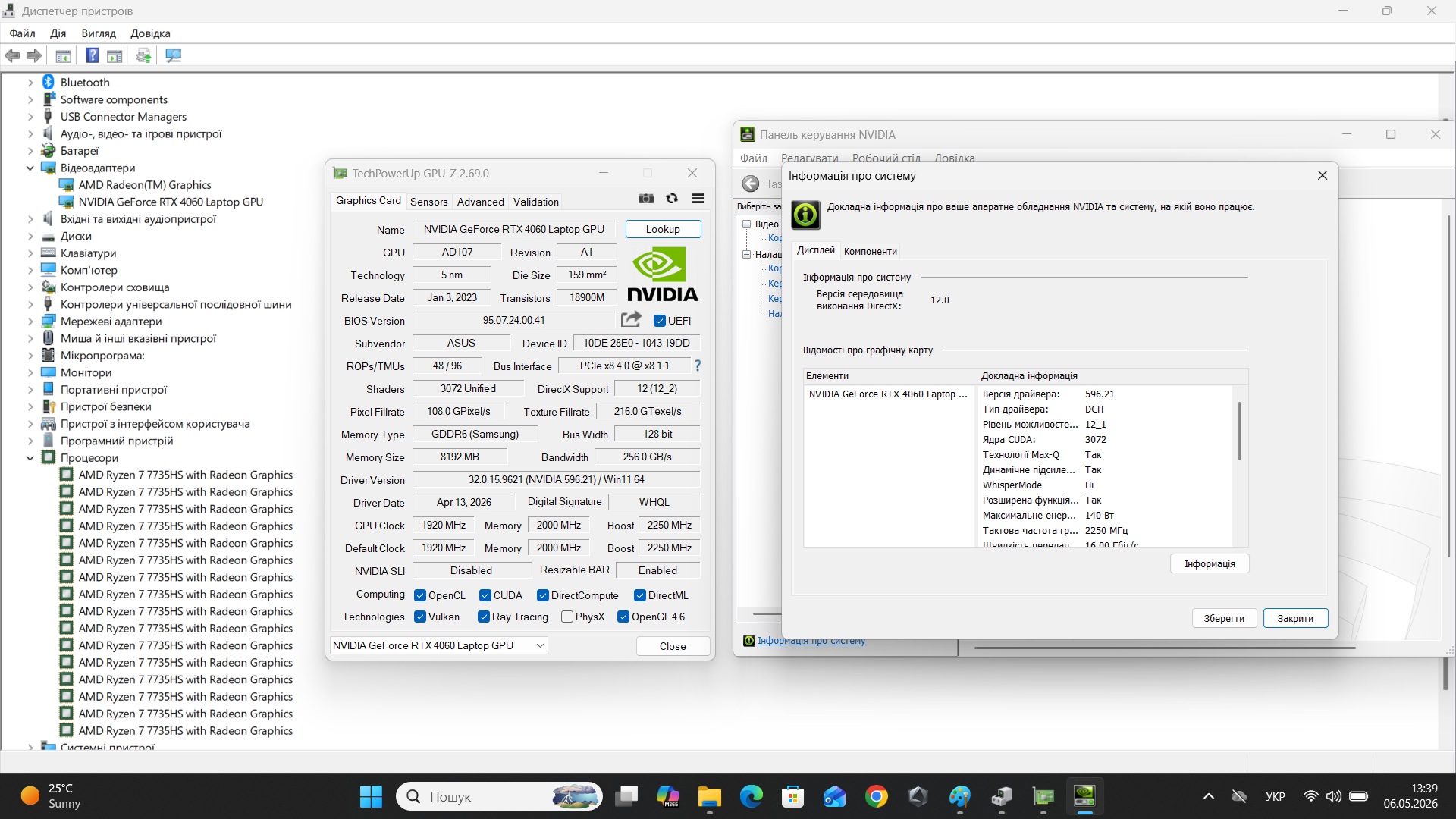The width and height of the screenshot is (1456, 819).
Task: Collapse the Відео node in NVIDIA tree
Action: [x=747, y=224]
